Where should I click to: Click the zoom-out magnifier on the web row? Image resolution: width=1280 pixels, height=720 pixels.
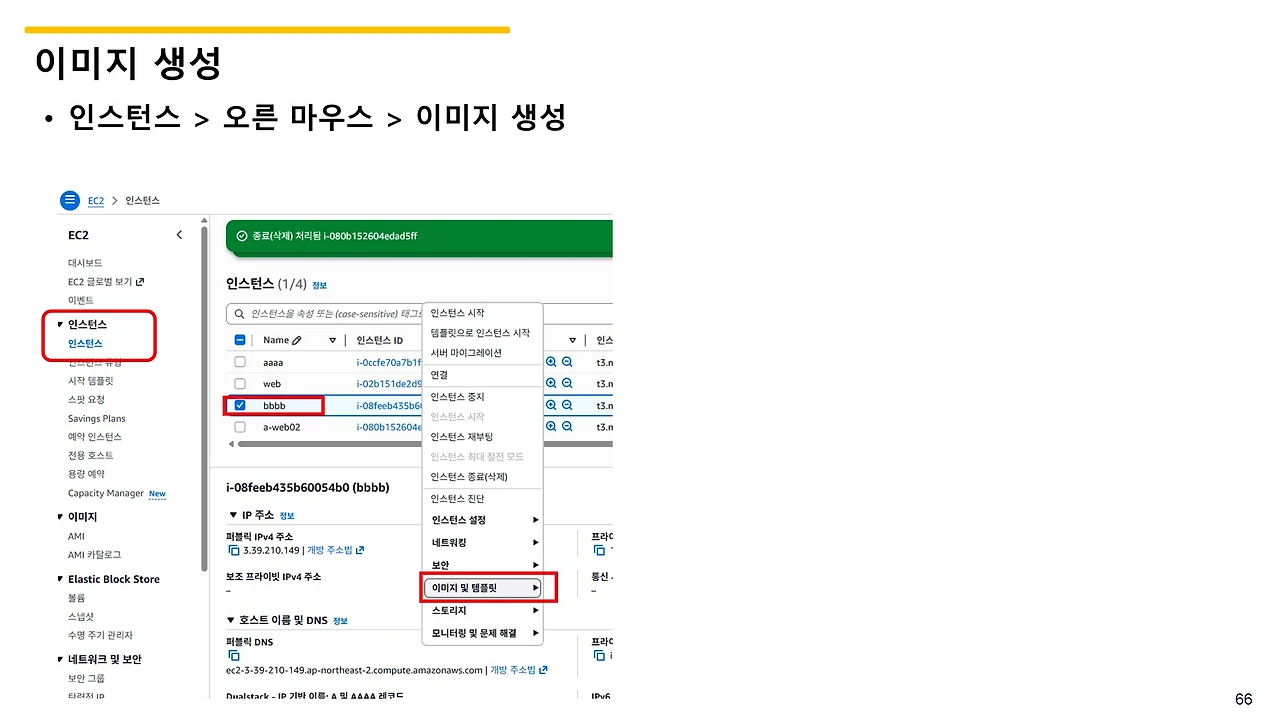tap(568, 383)
